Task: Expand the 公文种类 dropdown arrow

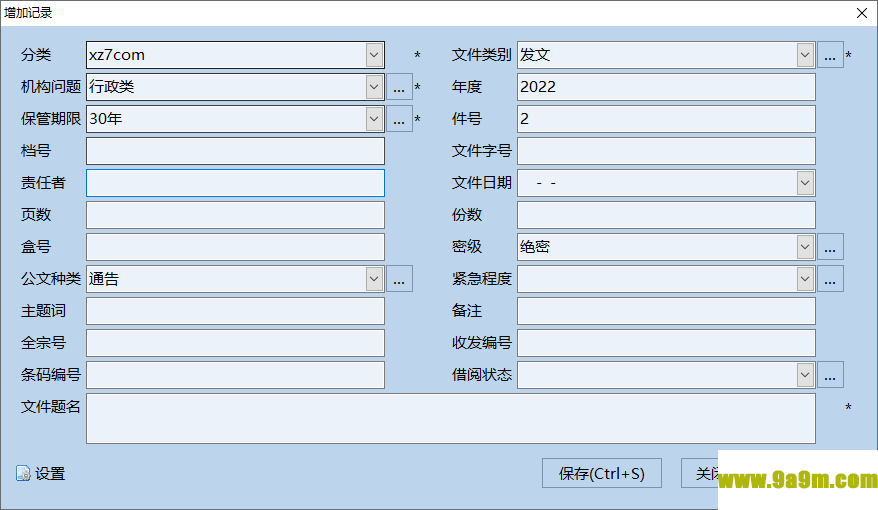Action: [x=374, y=279]
